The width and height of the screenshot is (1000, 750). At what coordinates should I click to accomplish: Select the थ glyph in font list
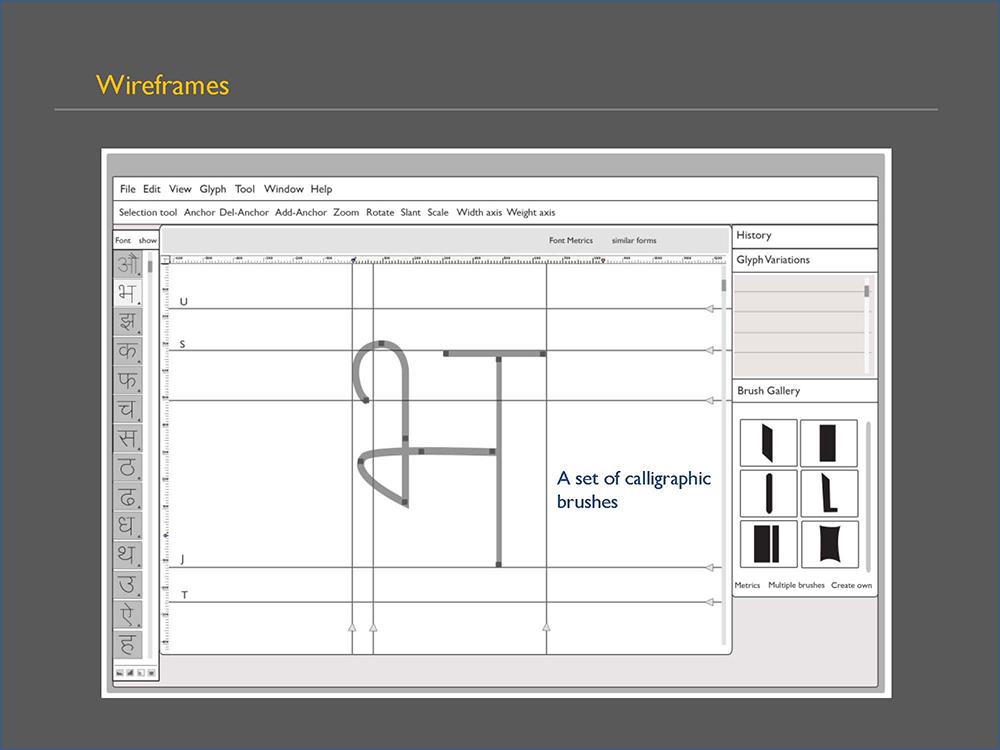[128, 555]
